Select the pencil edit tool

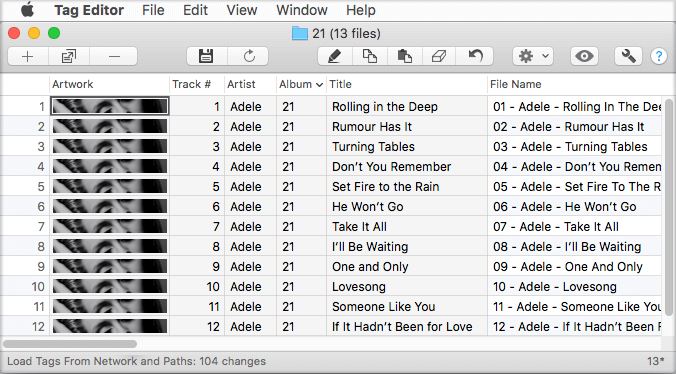[x=335, y=56]
